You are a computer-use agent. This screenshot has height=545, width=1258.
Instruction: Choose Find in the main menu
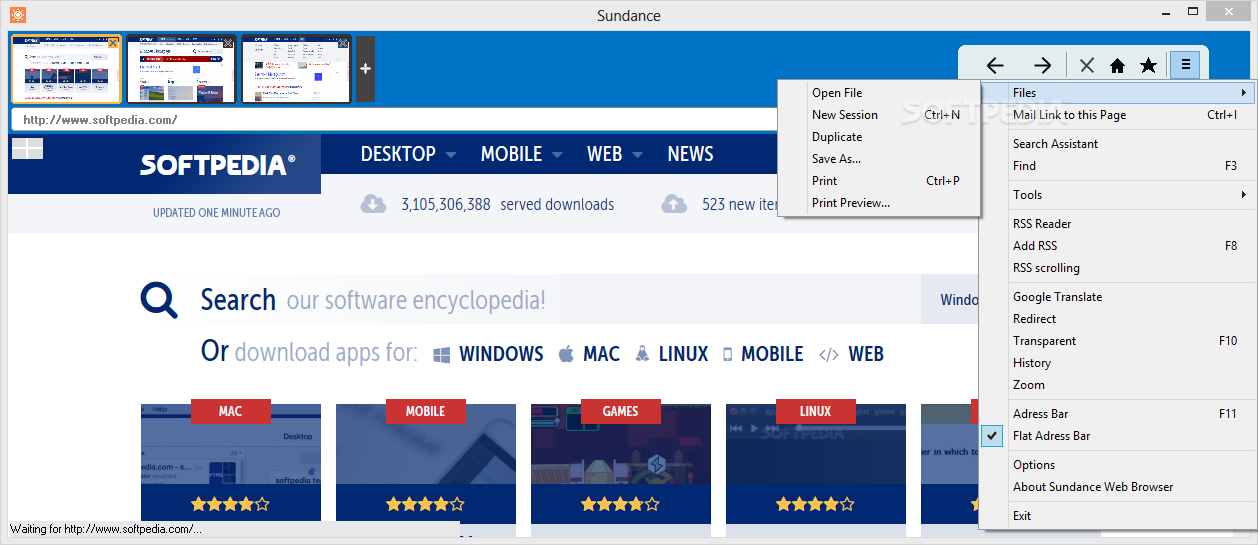pyautogui.click(x=1117, y=166)
